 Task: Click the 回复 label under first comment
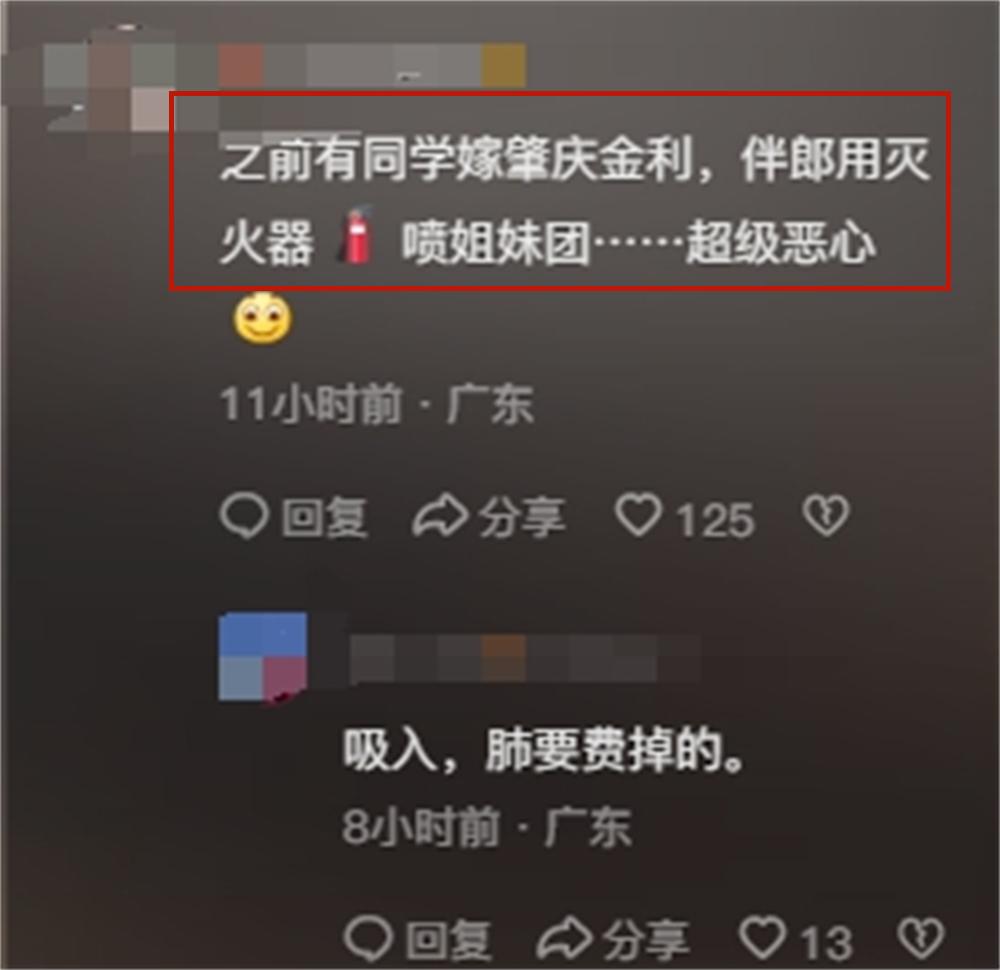[x=325, y=517]
